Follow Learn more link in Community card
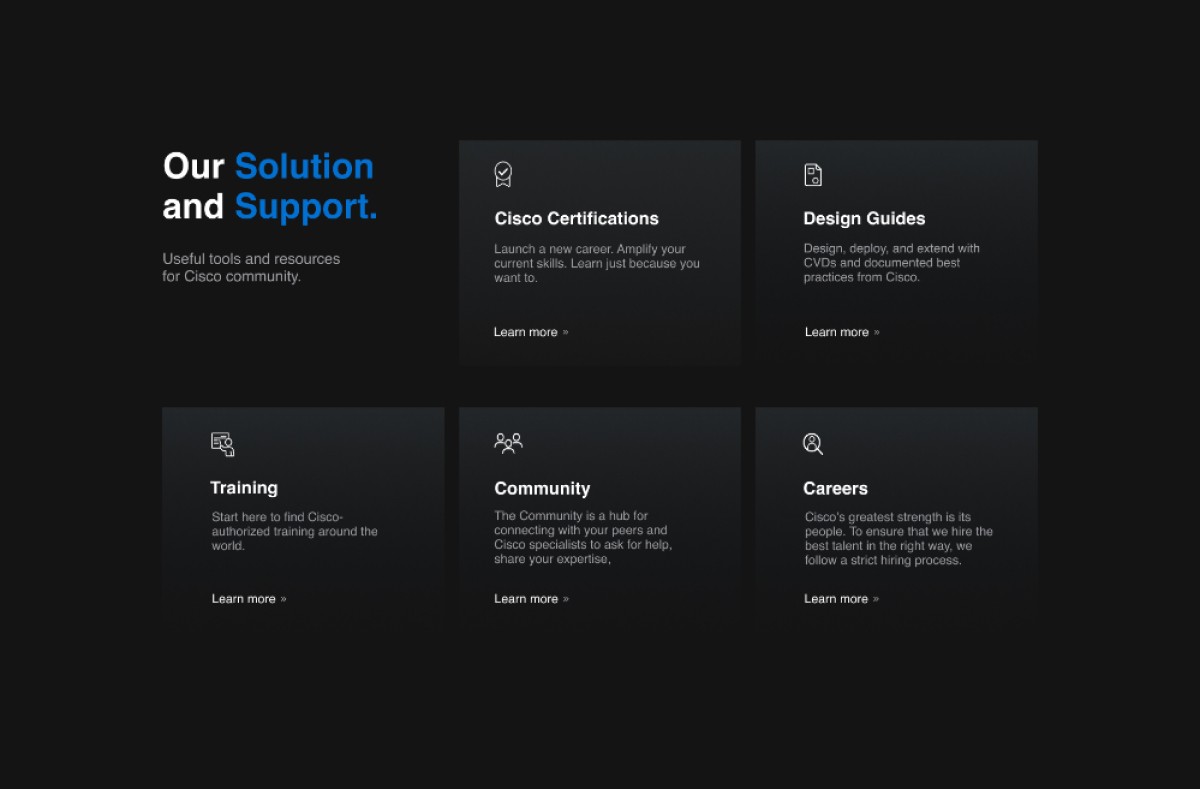This screenshot has width=1200, height=789. pos(531,599)
